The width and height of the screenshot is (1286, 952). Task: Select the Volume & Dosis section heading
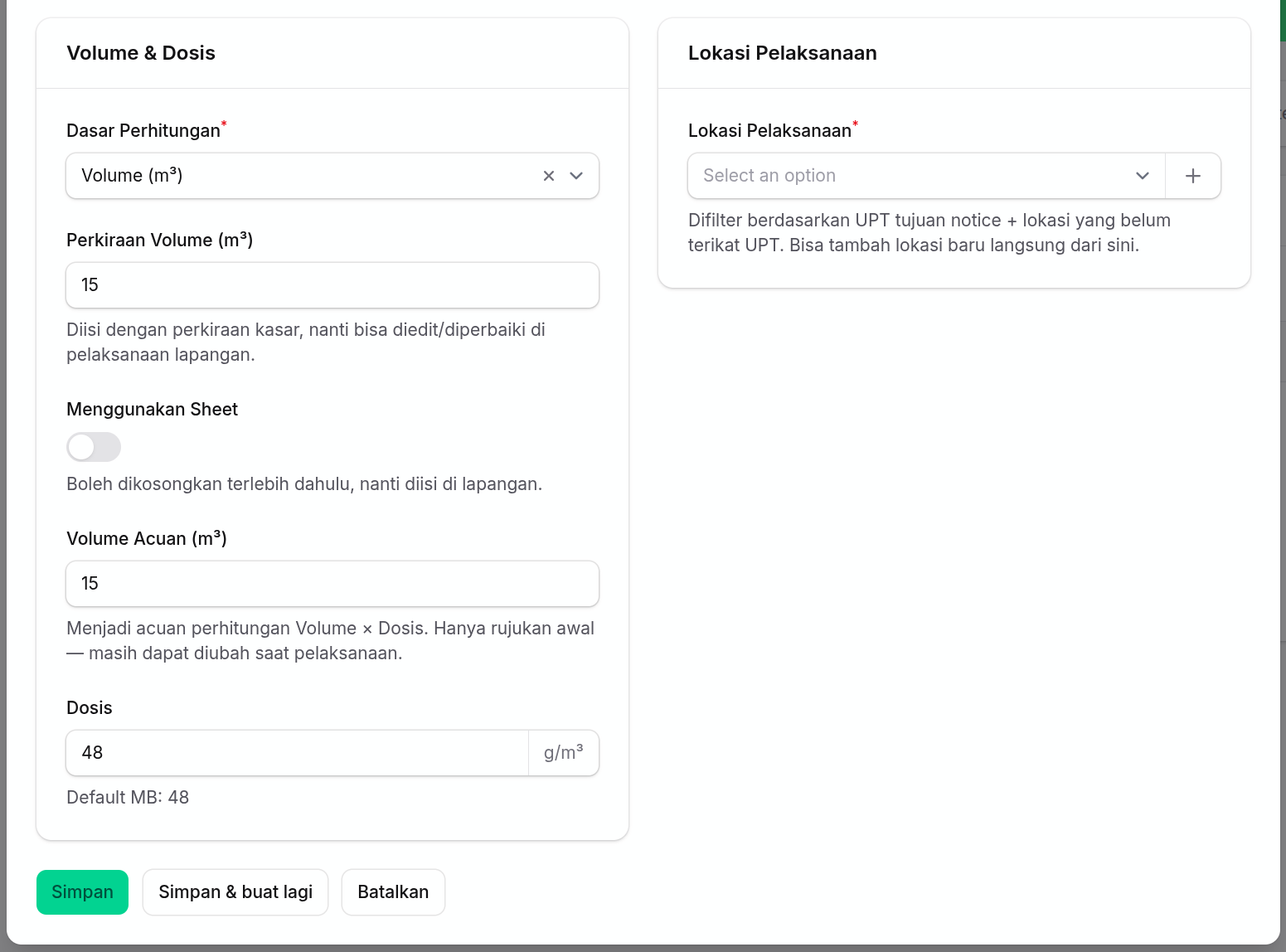coord(141,53)
